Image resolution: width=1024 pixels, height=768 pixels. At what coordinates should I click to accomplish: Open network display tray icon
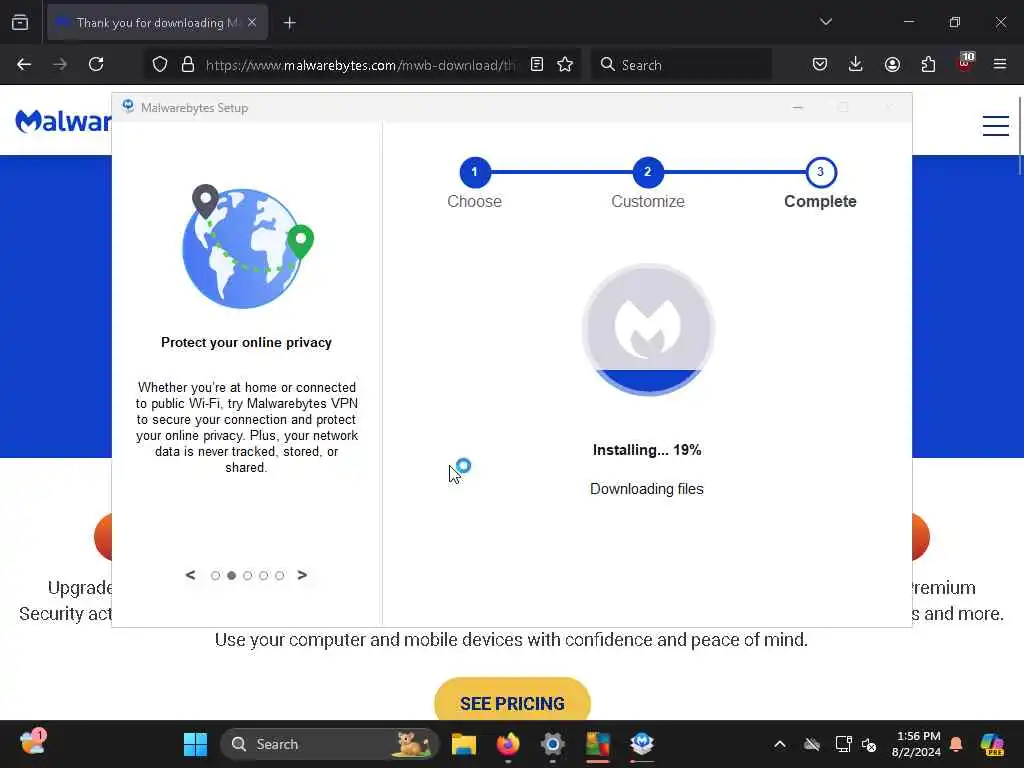[x=843, y=744]
